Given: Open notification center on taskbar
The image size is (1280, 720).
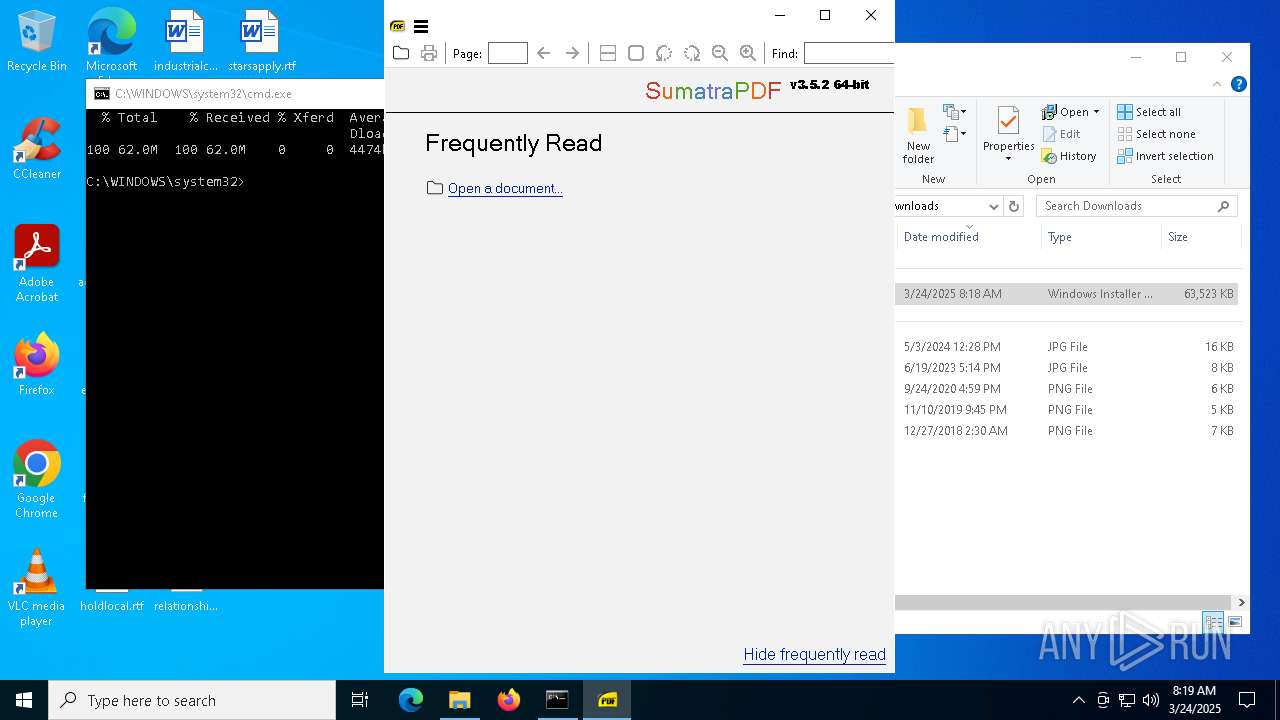Looking at the screenshot, I should pyautogui.click(x=1247, y=700).
